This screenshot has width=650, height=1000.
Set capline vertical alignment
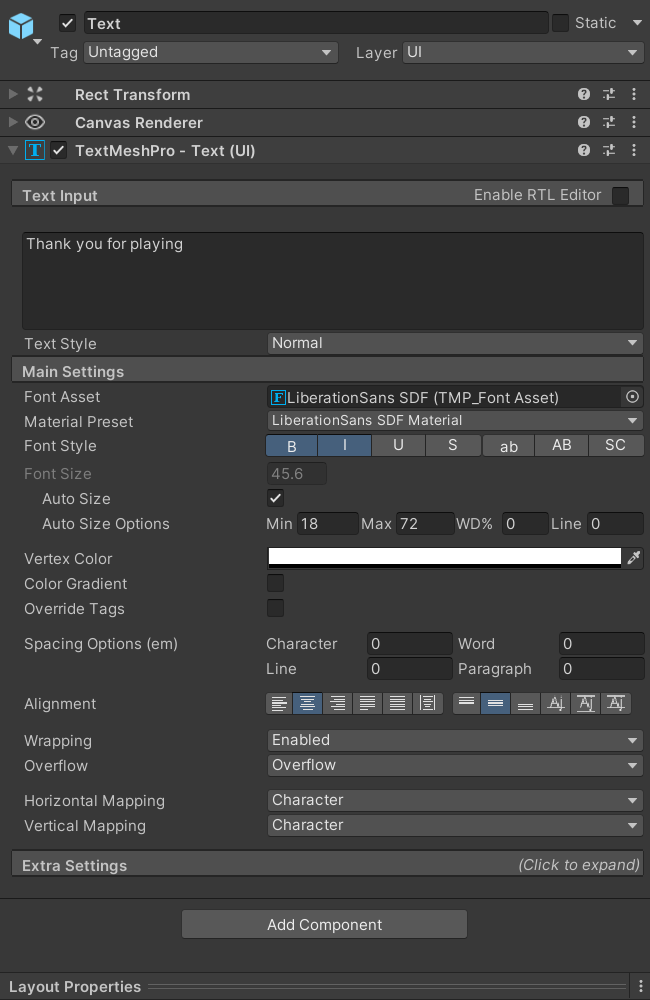(616, 703)
